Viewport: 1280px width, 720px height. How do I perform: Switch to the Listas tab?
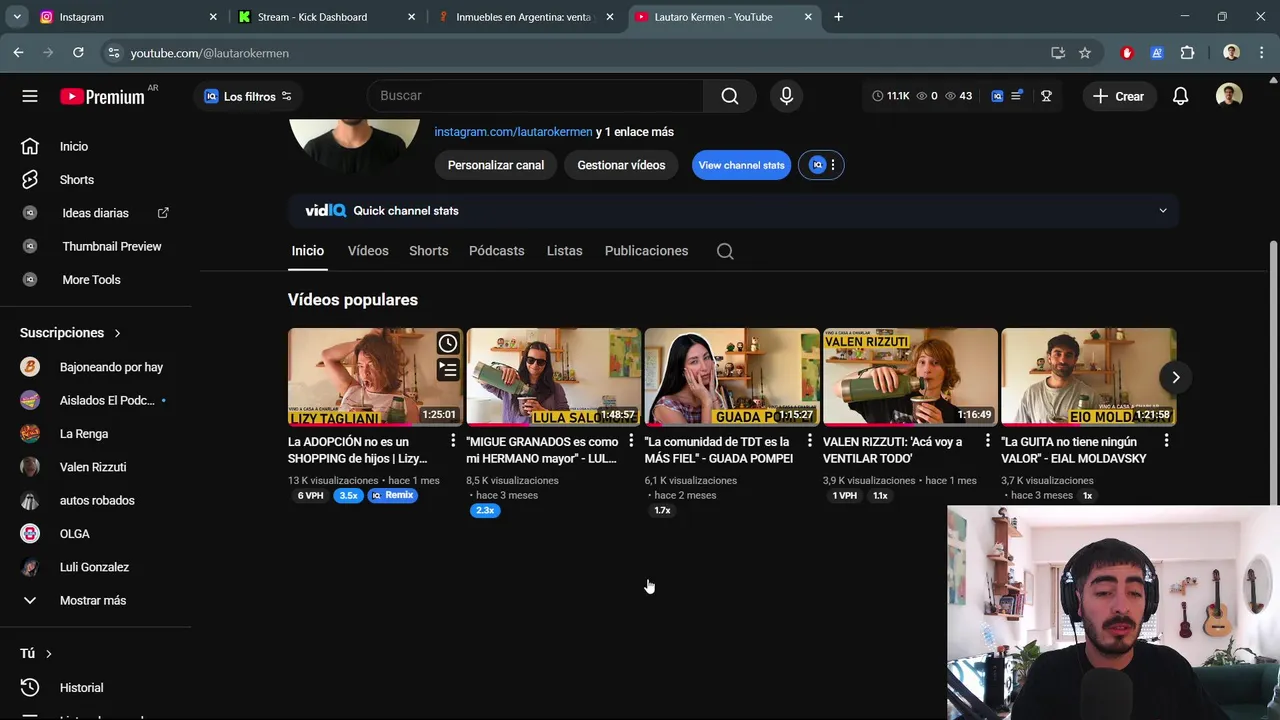(564, 251)
